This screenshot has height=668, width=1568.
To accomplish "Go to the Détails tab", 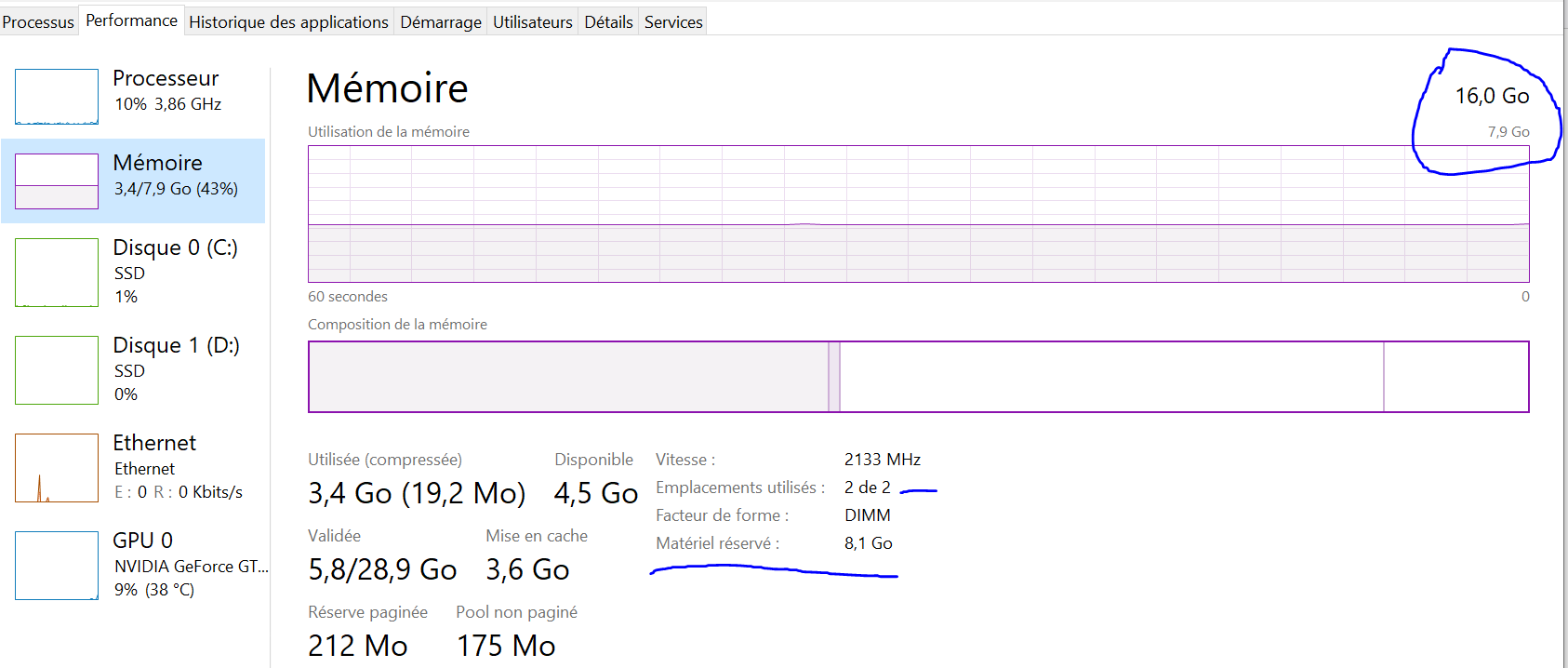I will click(608, 21).
